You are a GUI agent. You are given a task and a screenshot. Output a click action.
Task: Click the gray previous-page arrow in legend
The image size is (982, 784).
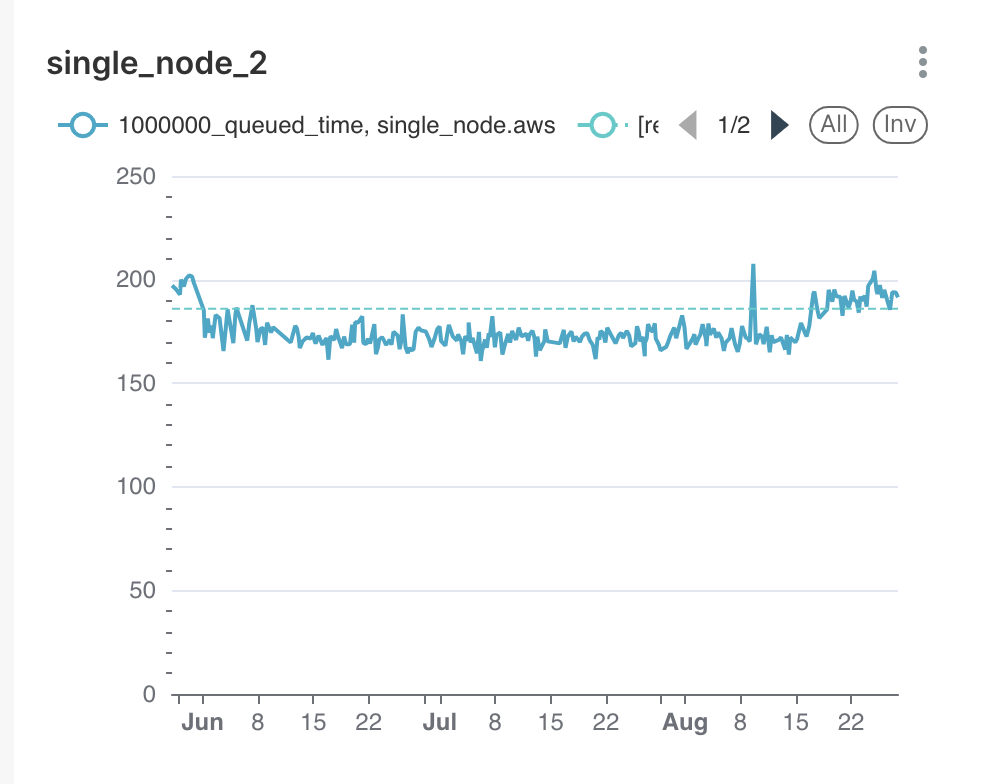pyautogui.click(x=689, y=124)
